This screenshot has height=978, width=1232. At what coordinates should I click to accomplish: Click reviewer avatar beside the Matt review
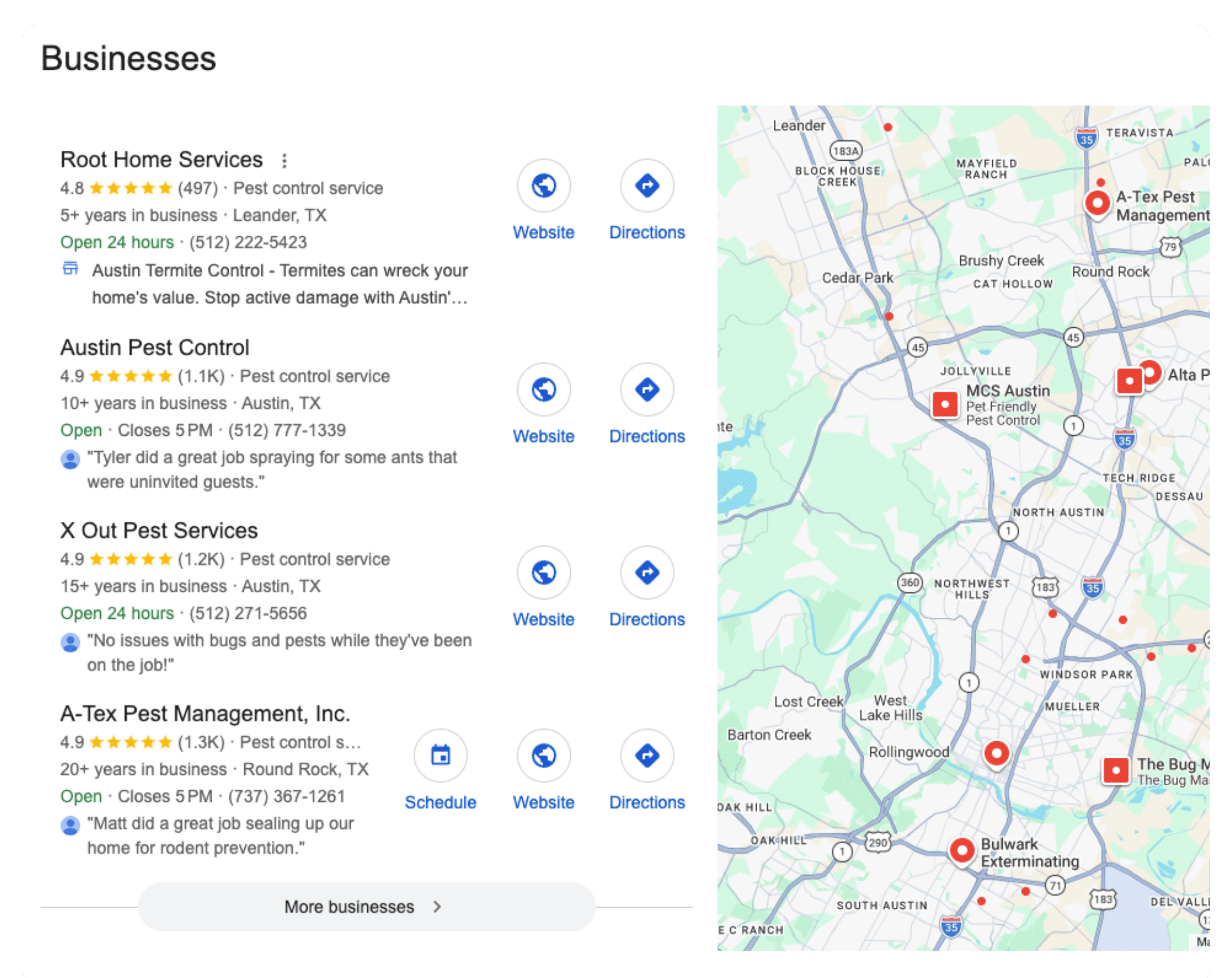tap(70, 825)
